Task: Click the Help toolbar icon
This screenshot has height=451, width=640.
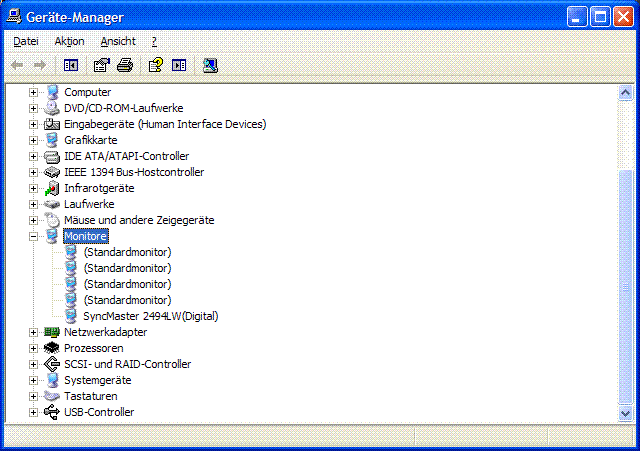Action: (x=155, y=66)
